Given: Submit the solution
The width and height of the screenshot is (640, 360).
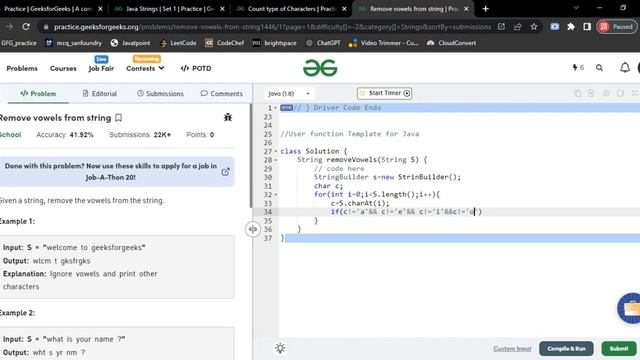Looking at the screenshot, I should pos(619,349).
